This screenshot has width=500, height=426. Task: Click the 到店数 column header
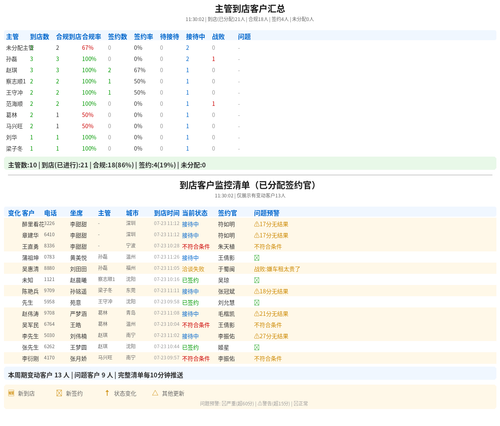(x=39, y=37)
